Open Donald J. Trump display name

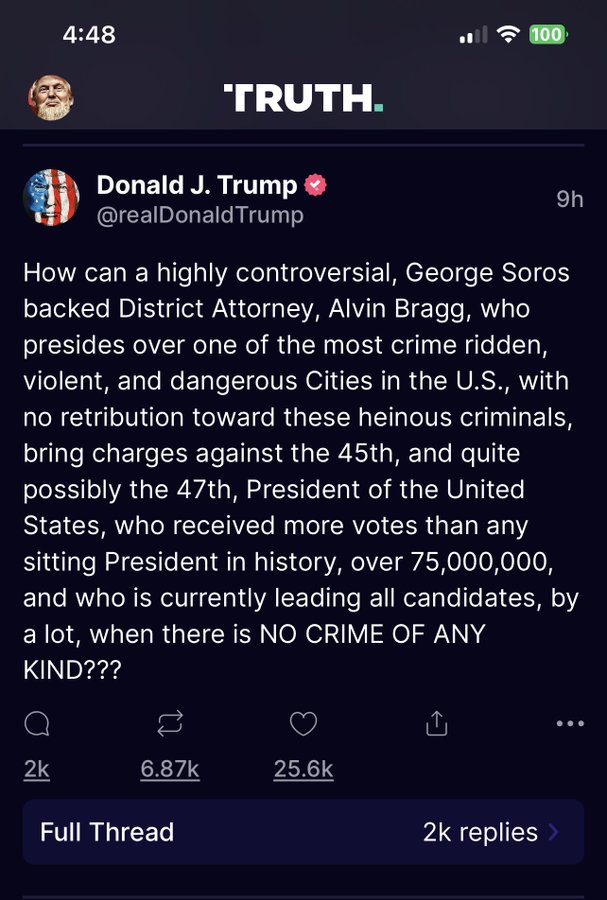pyautogui.click(x=197, y=185)
